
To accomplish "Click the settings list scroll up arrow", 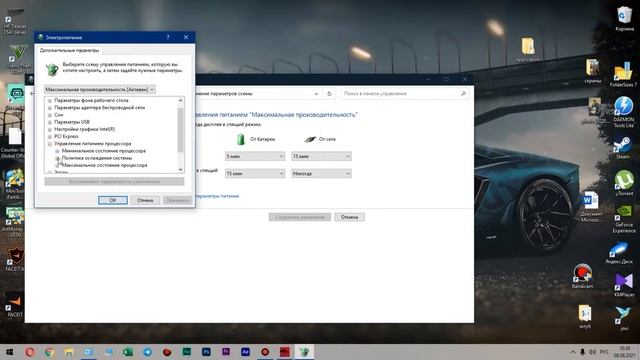I will [x=180, y=100].
